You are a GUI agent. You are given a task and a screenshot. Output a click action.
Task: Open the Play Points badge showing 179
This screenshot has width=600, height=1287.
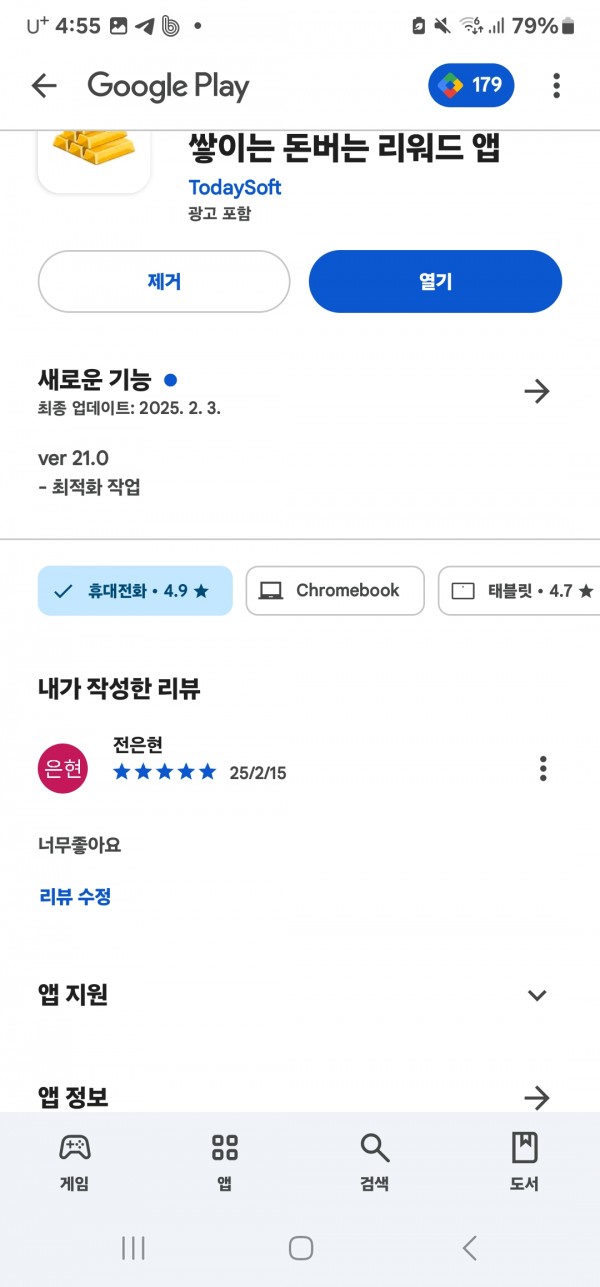[472, 86]
